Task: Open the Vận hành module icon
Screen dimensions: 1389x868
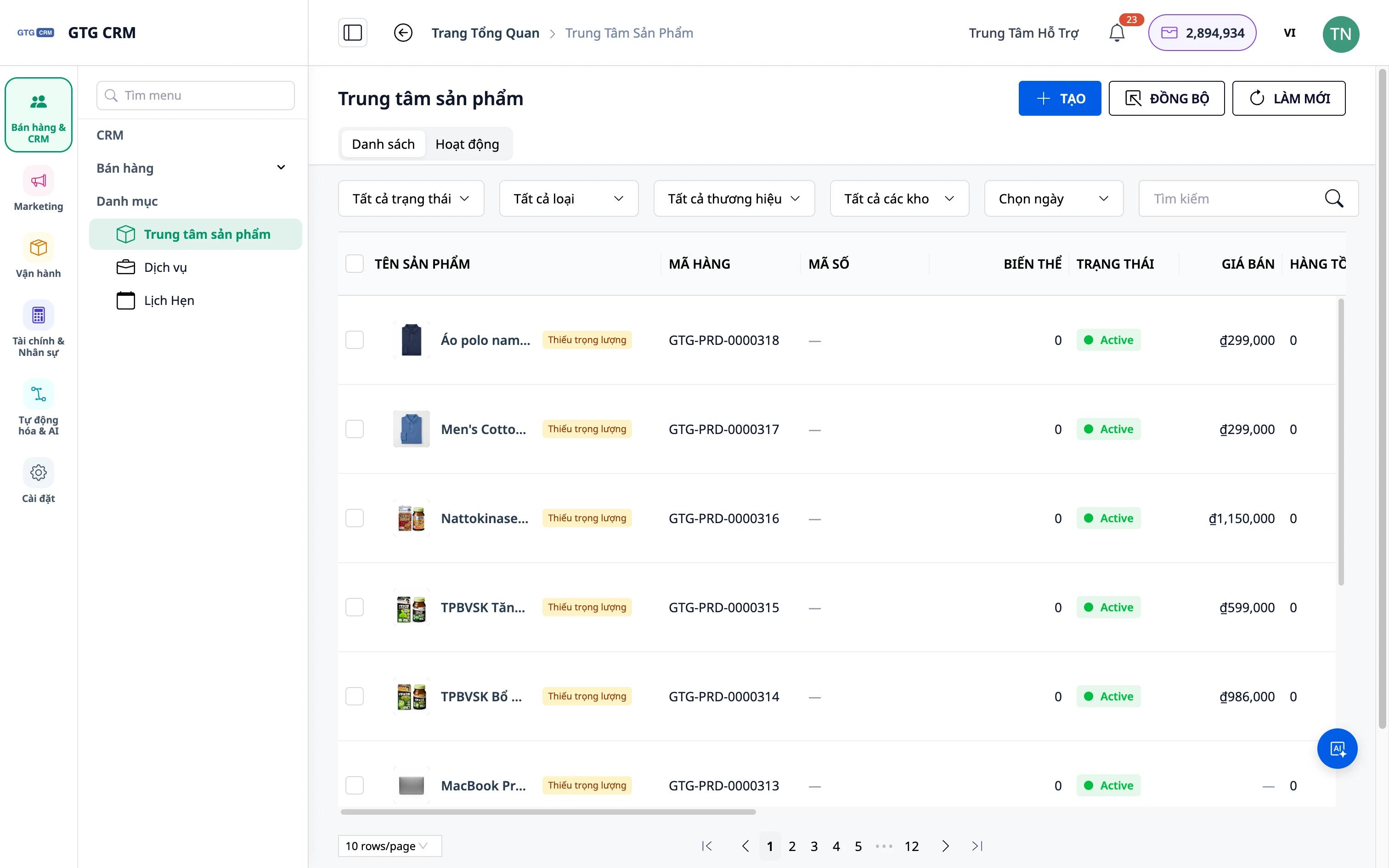Action: 39,248
